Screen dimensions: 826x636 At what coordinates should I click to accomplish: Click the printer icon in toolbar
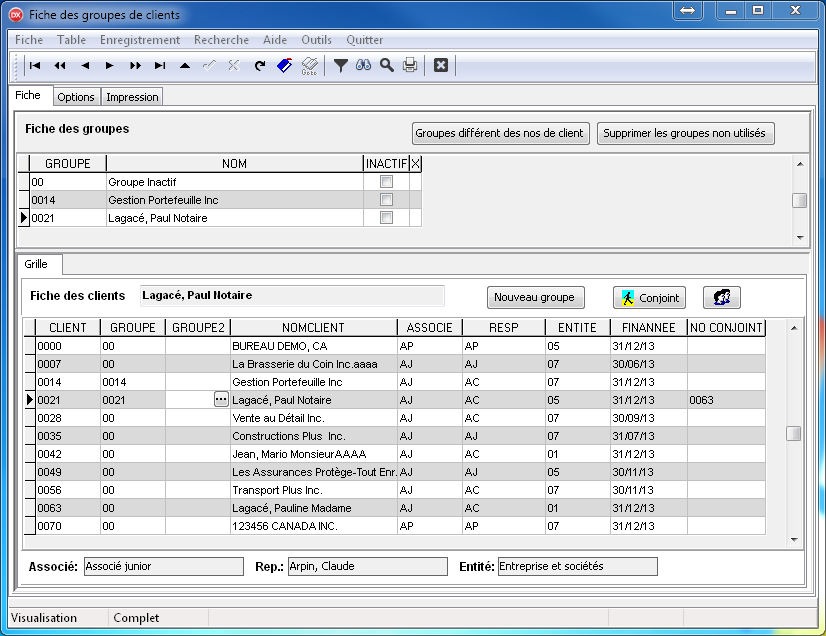click(x=410, y=66)
